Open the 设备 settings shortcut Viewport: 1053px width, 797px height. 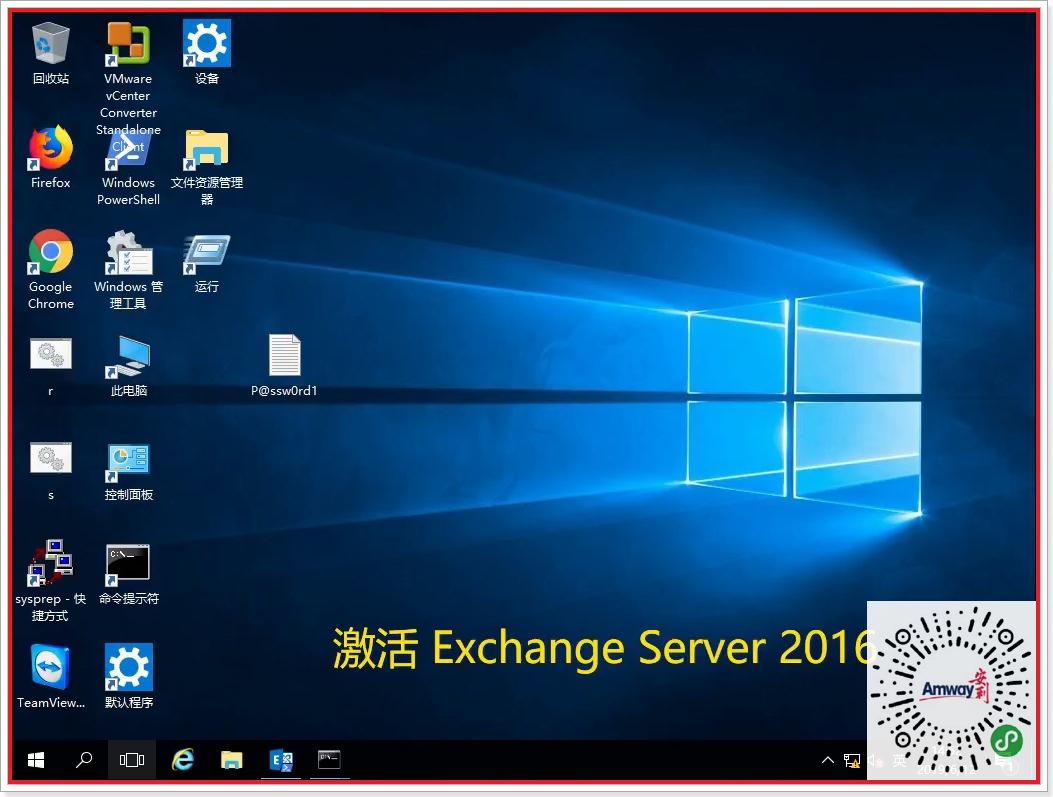point(207,54)
